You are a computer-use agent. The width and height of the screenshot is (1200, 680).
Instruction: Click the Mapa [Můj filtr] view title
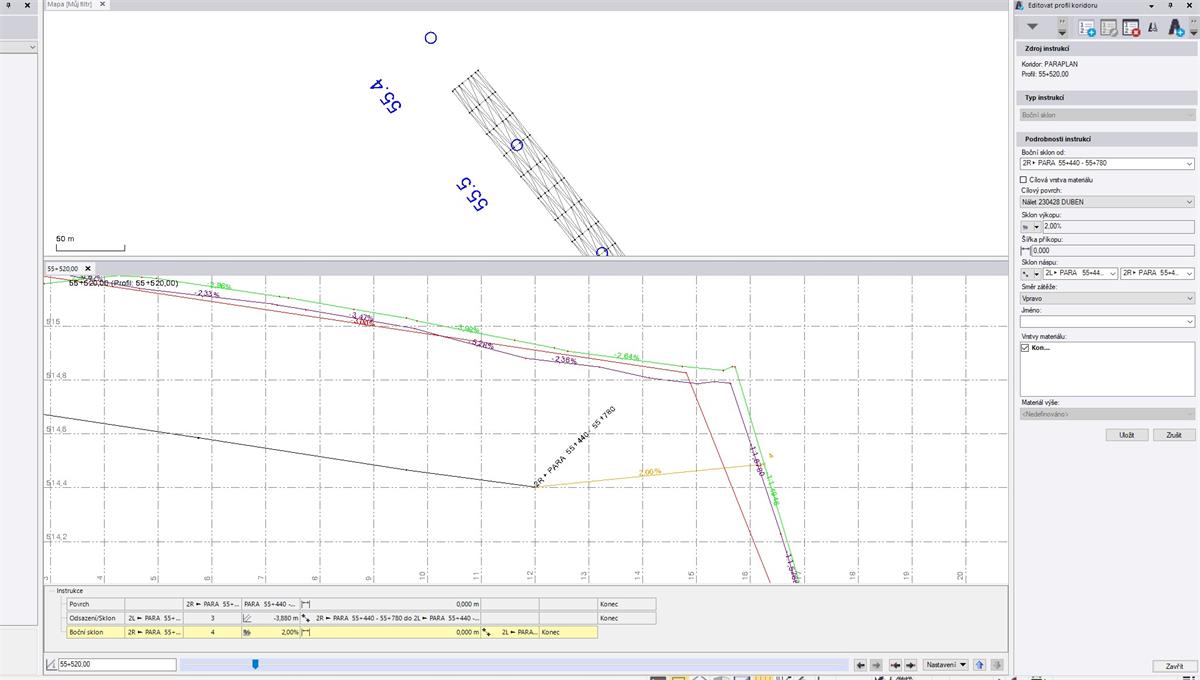70,5
